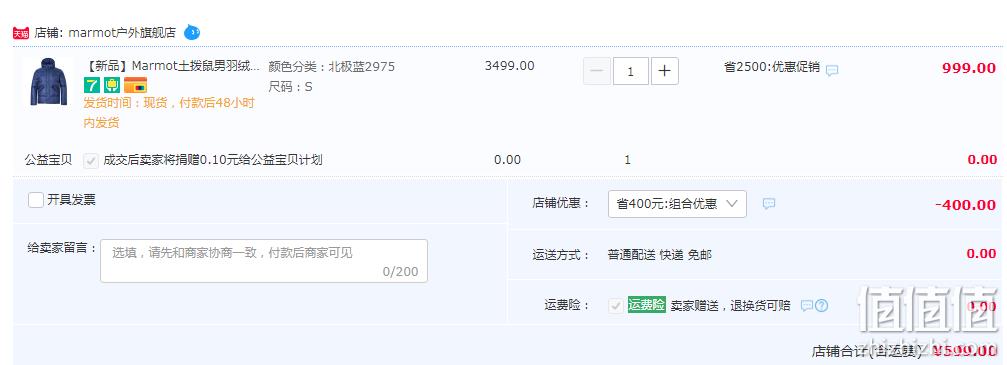Screen dimensions: 1007x365
Task: Click the 卖家赠送，退换货可赔 text
Action: coord(731,306)
